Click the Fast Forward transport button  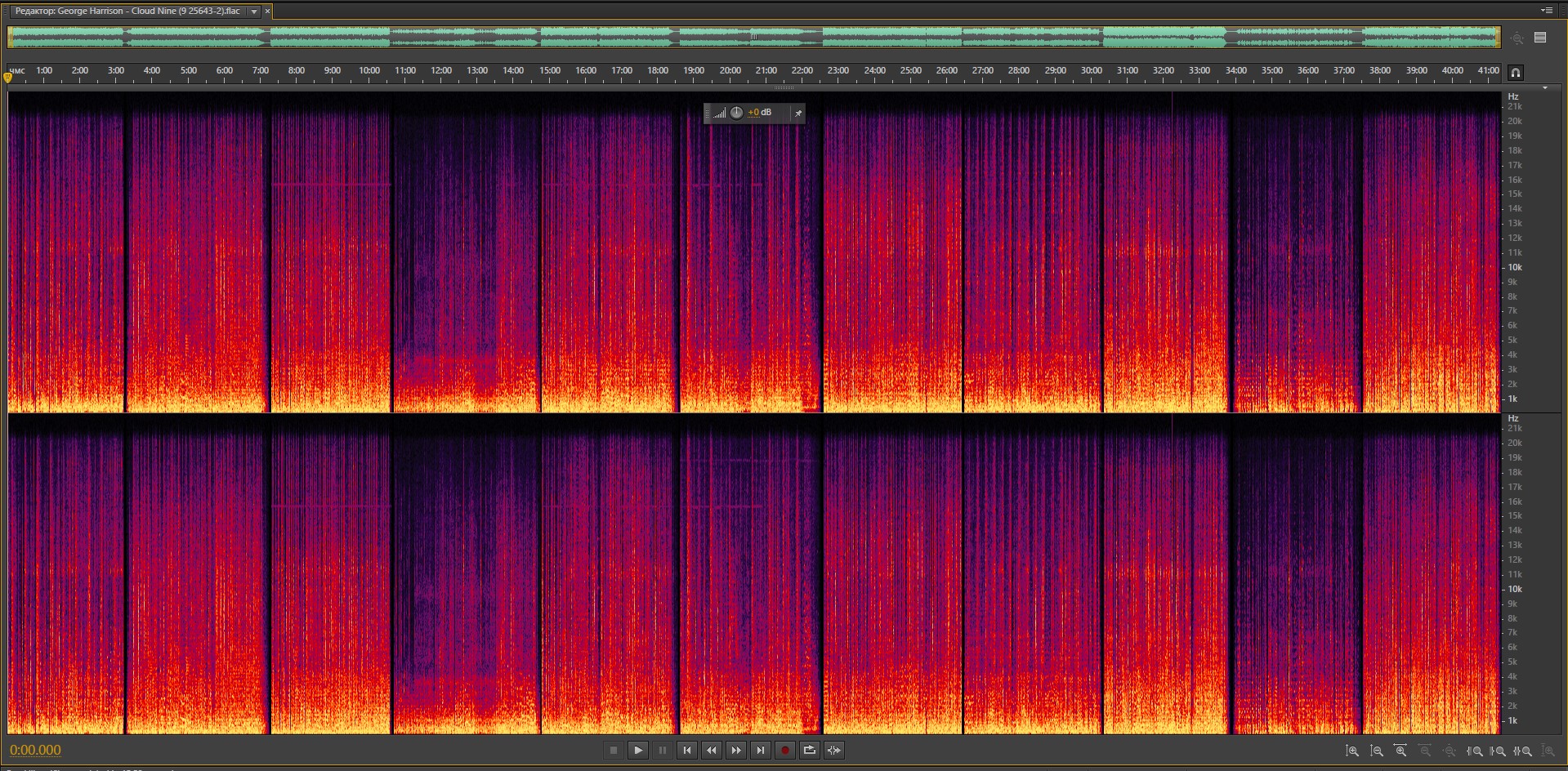[735, 750]
